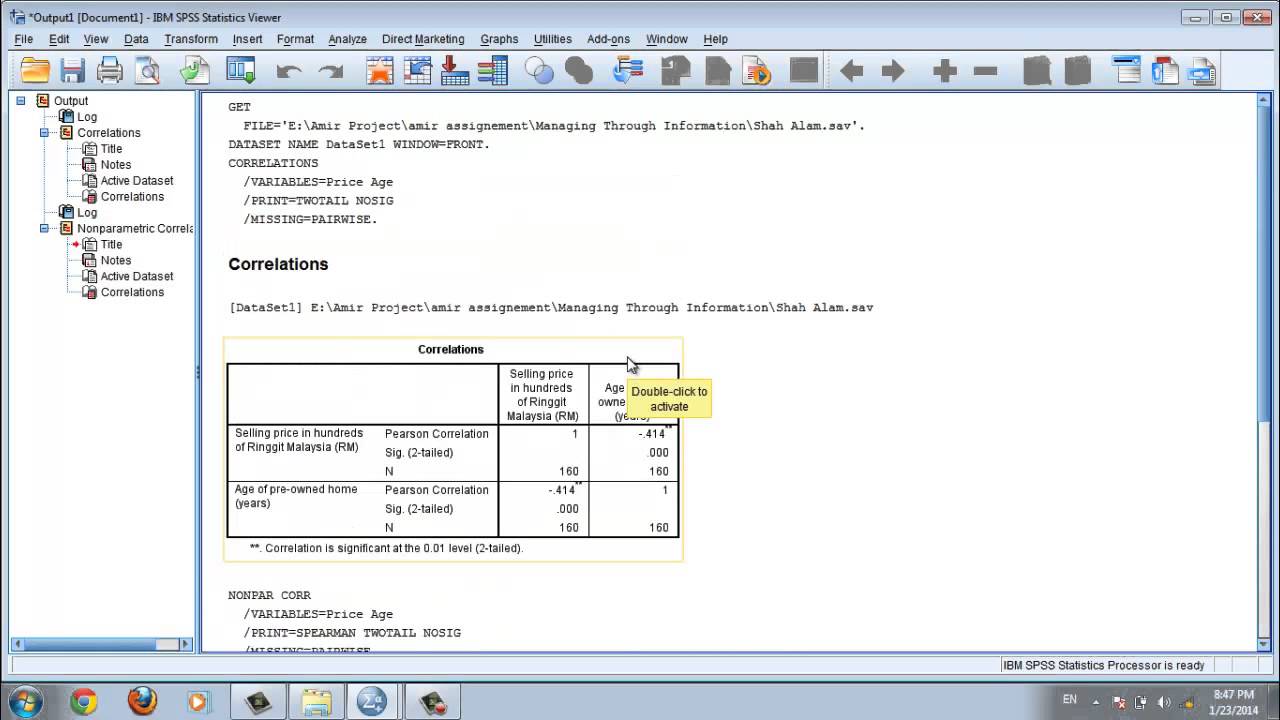Viewport: 1280px width, 720px height.
Task: Select the Nonparametric Correlations outline heading
Action: pyautogui.click(x=135, y=228)
